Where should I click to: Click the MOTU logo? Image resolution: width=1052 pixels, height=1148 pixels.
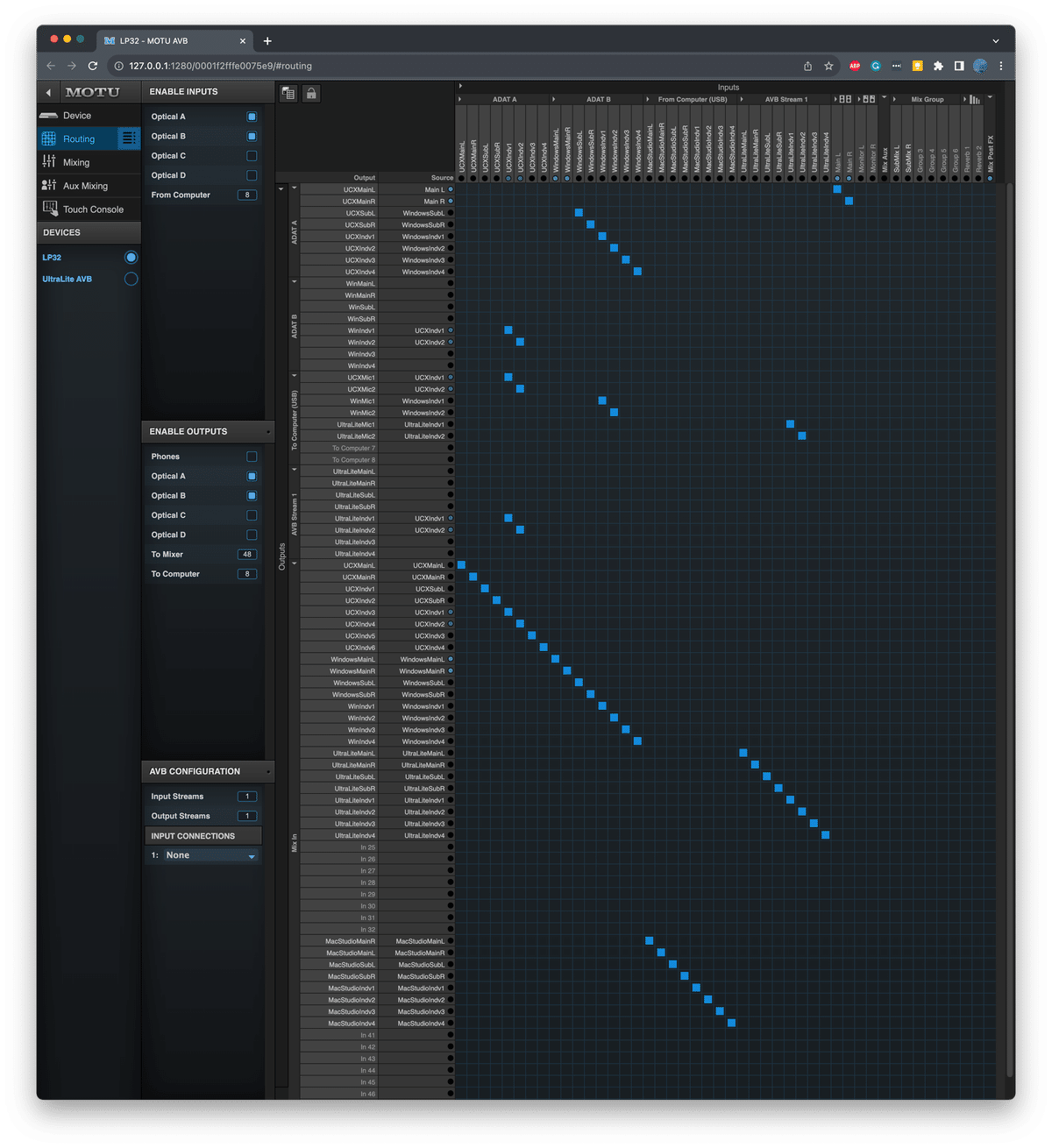tap(92, 92)
